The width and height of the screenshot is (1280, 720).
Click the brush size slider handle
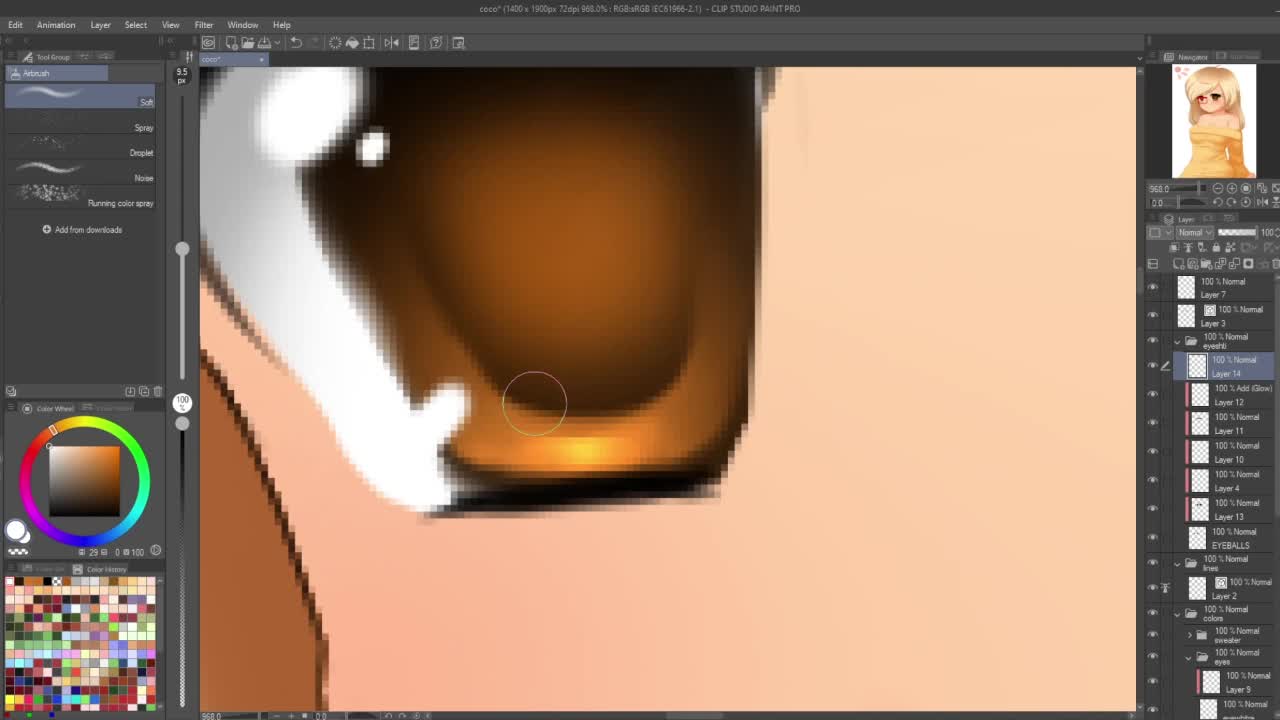click(182, 249)
